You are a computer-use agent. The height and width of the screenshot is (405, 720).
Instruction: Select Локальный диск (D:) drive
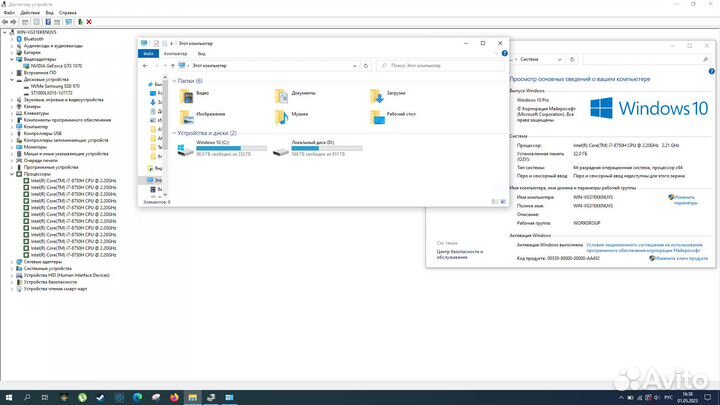(317, 148)
